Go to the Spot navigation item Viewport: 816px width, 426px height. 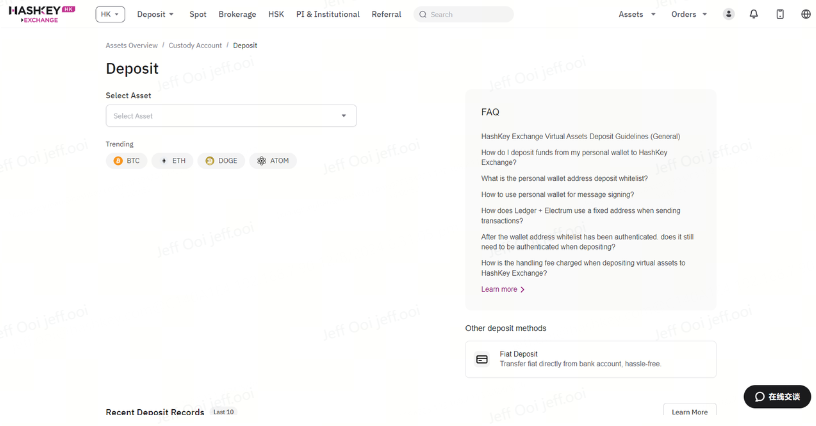[x=198, y=14]
